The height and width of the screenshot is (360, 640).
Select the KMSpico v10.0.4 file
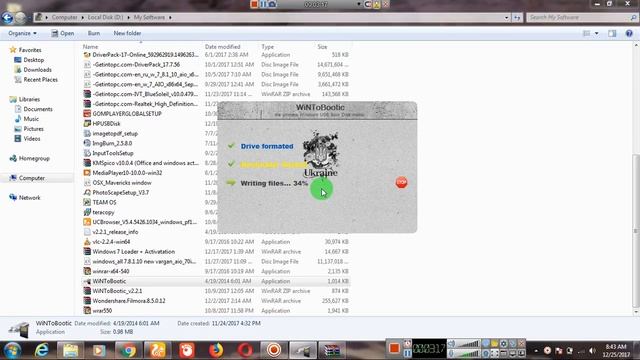click(145, 163)
